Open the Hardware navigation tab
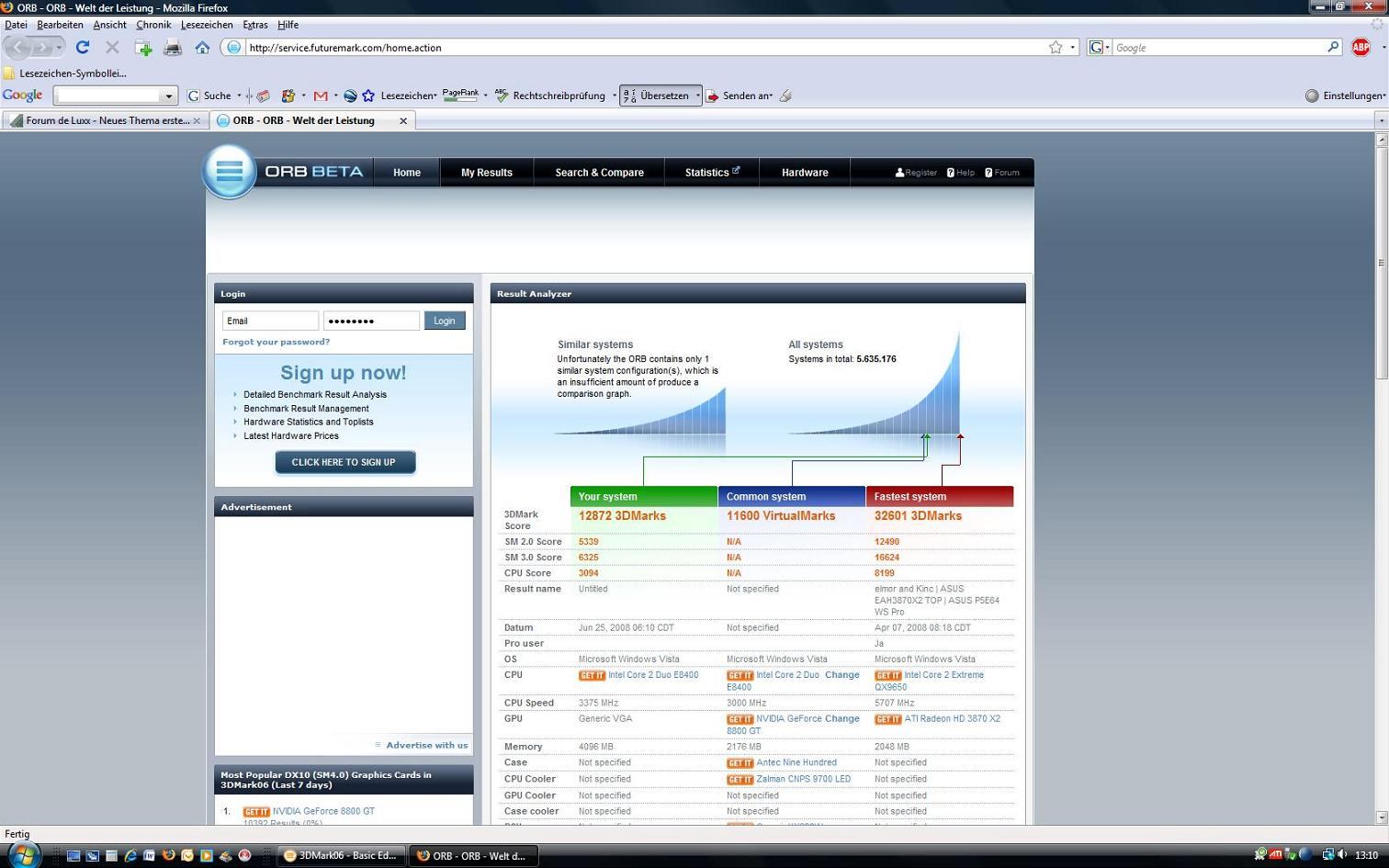Image resolution: width=1389 pixels, height=868 pixels. click(805, 173)
